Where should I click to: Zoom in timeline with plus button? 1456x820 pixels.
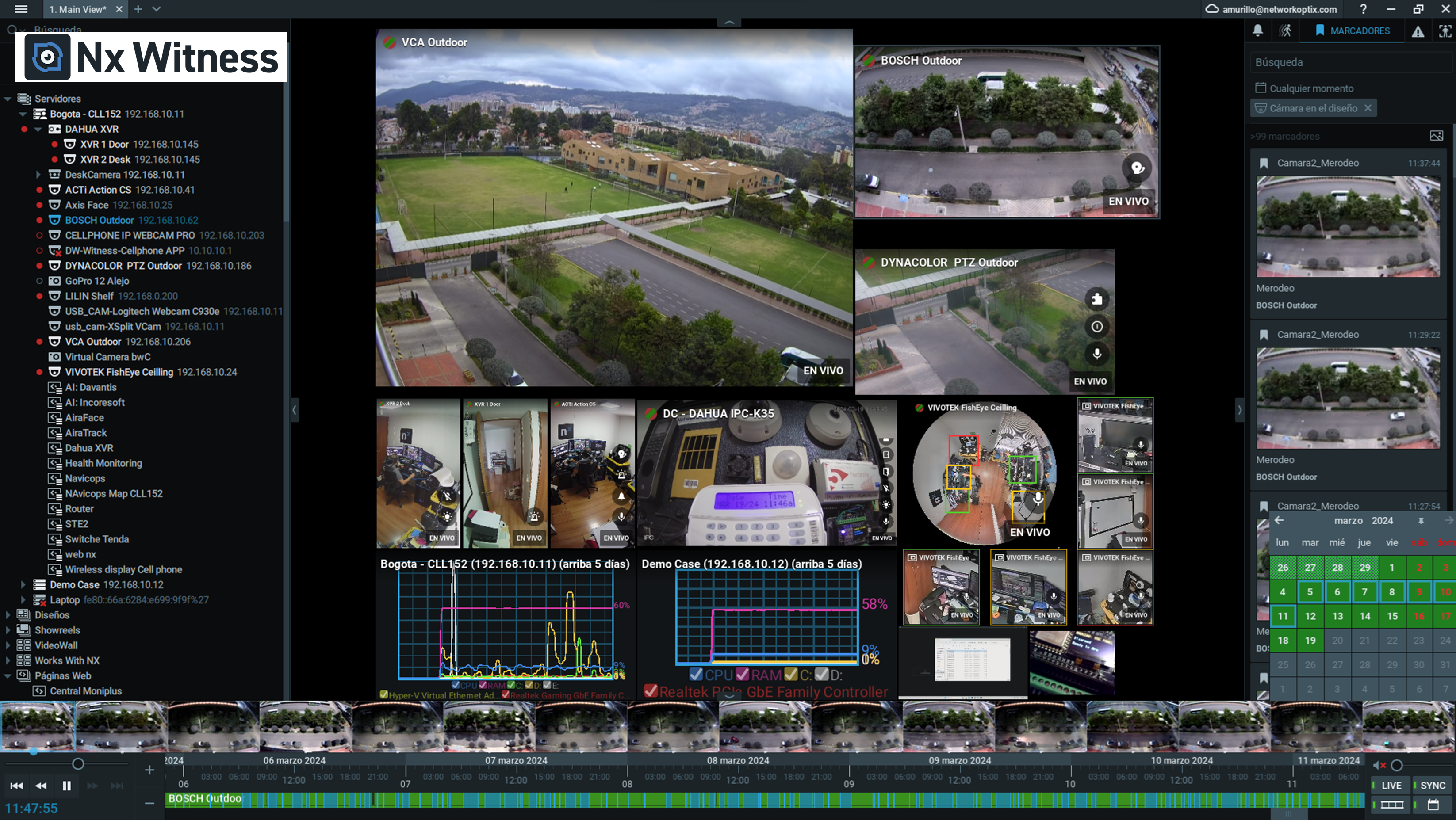click(x=149, y=770)
